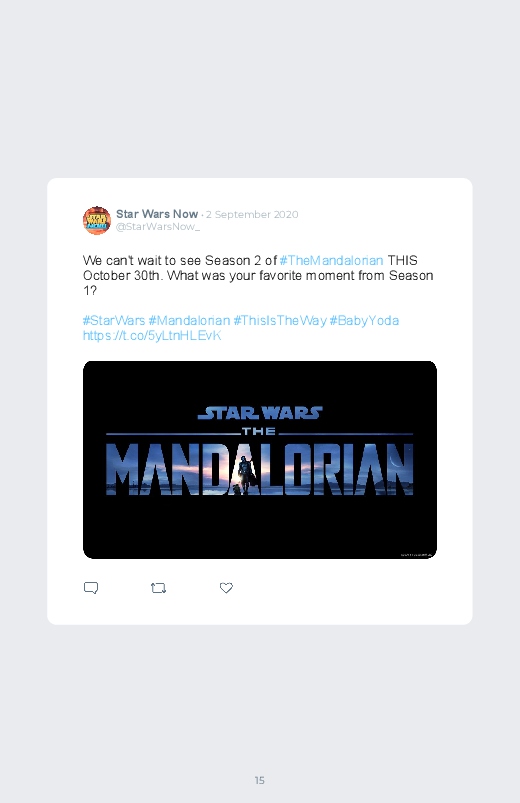Click the reply speech bubble icon
520x803 pixels.
[x=91, y=587]
